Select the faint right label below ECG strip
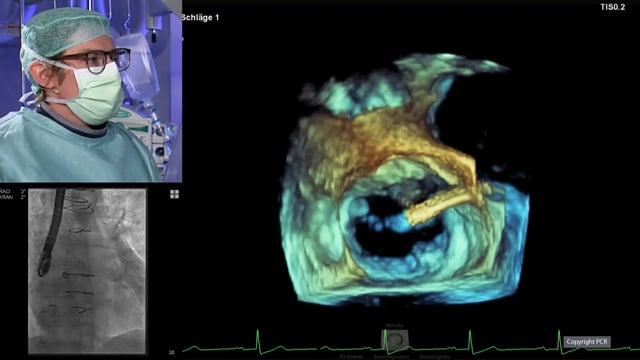640x360 pixels. (x=435, y=357)
